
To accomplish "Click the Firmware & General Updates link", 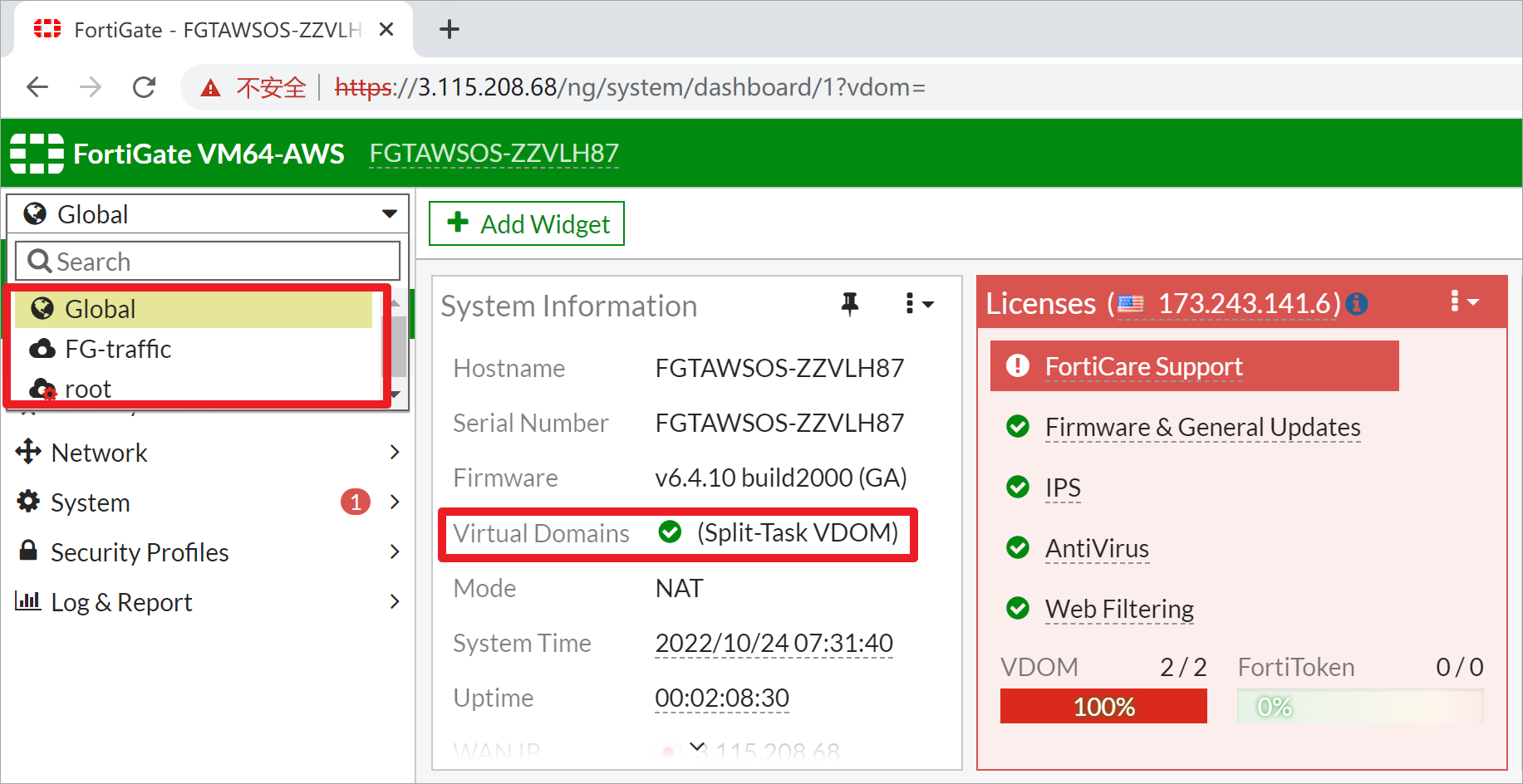I will click(1202, 427).
